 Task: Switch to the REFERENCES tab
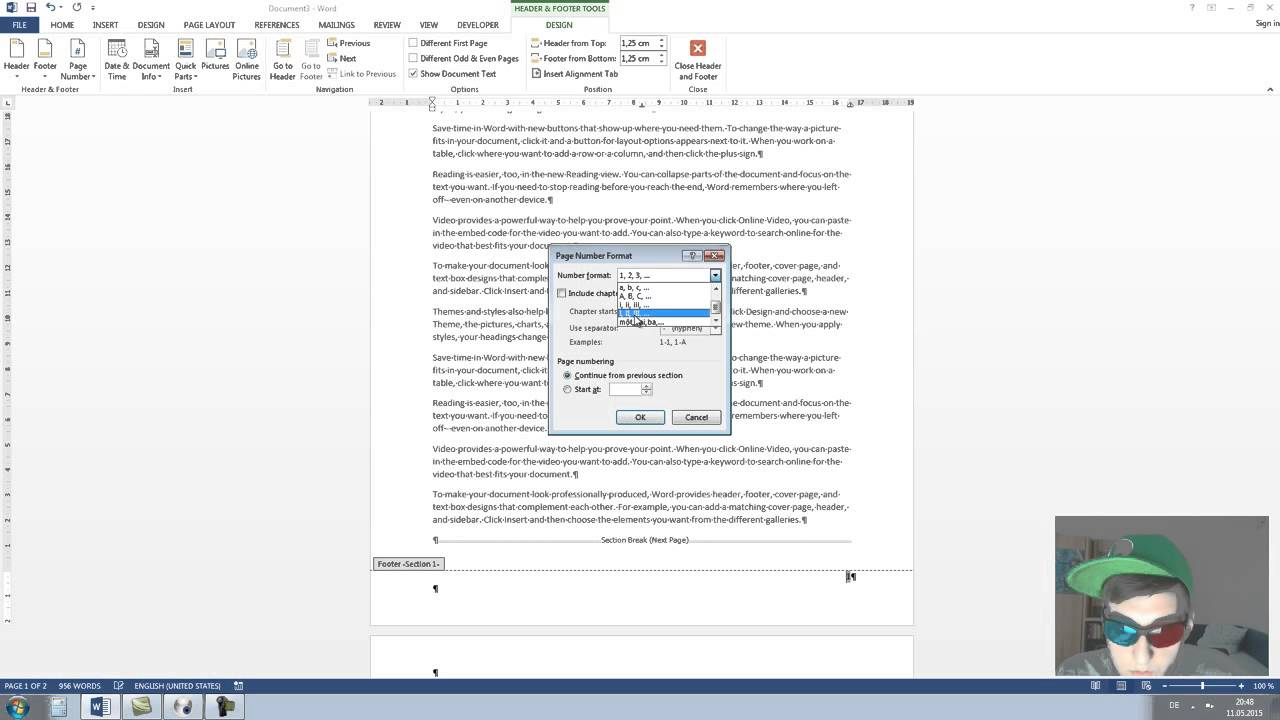[x=277, y=25]
